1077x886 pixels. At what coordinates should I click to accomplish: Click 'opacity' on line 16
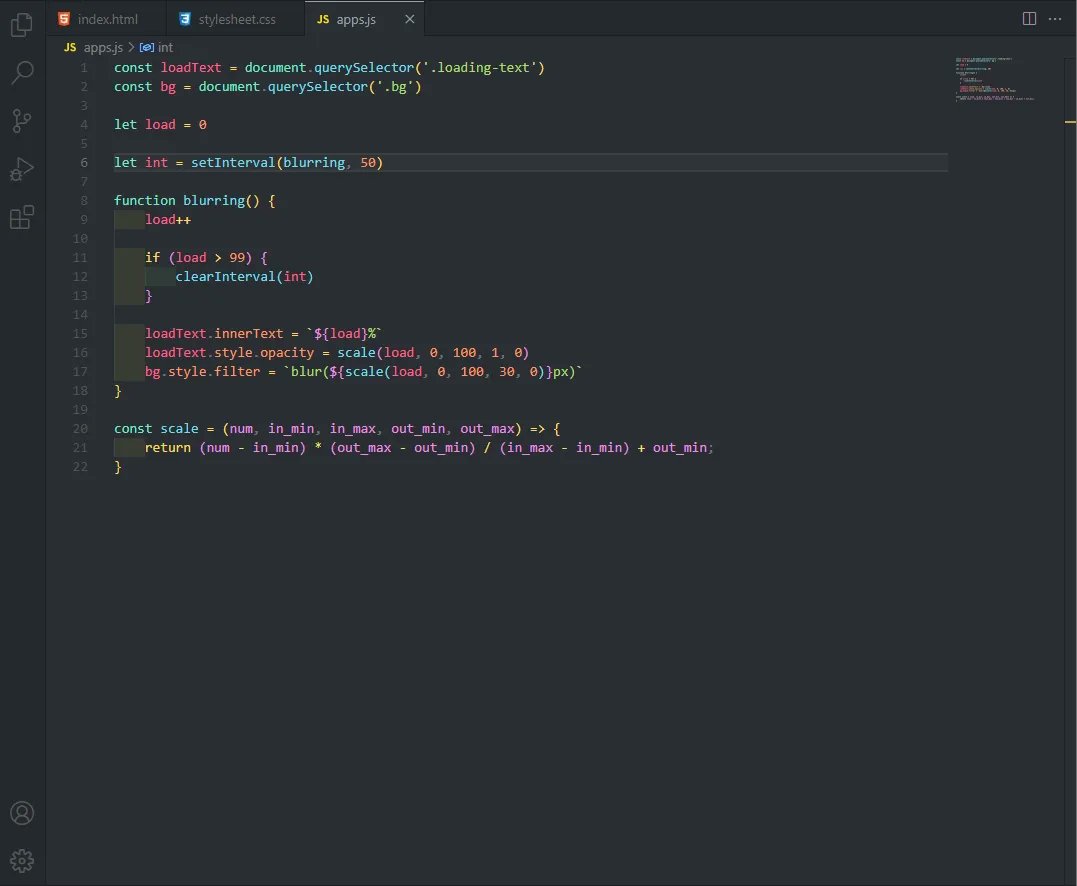(x=286, y=353)
